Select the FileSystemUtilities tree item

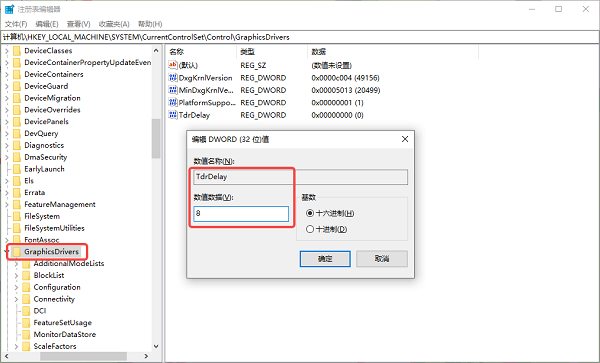click(x=54, y=228)
